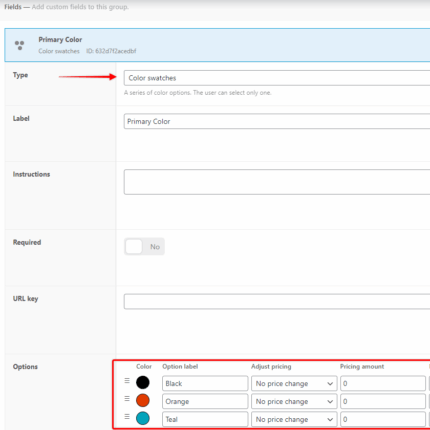Screen dimensions: 430x430
Task: Grab the drag handle for Black option
Action: pos(127,380)
